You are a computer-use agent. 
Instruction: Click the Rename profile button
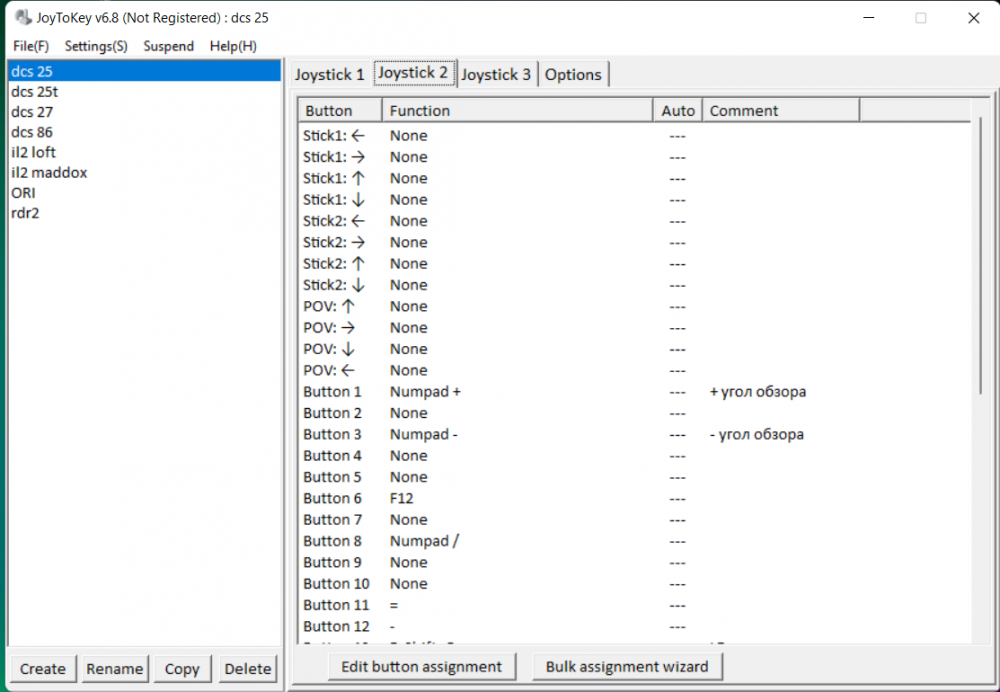[x=115, y=669]
